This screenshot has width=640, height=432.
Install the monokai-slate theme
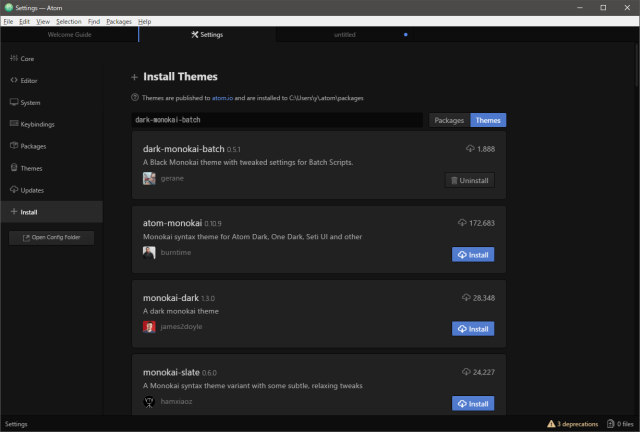point(473,404)
